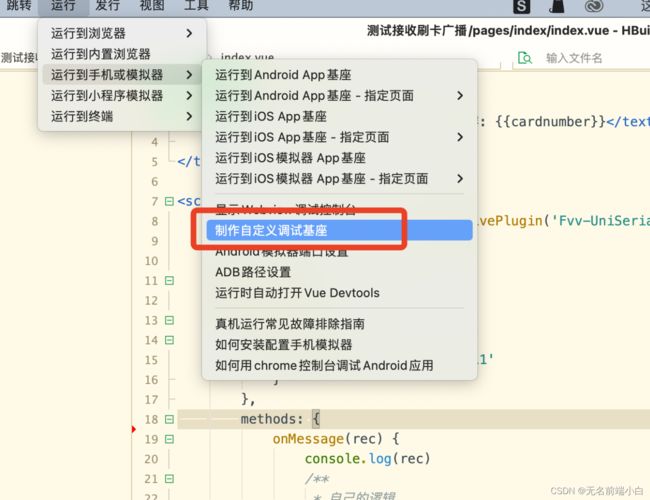650x500 pixels.
Task: Select 运行到手机或模拟器 menu entry
Action: (122, 75)
